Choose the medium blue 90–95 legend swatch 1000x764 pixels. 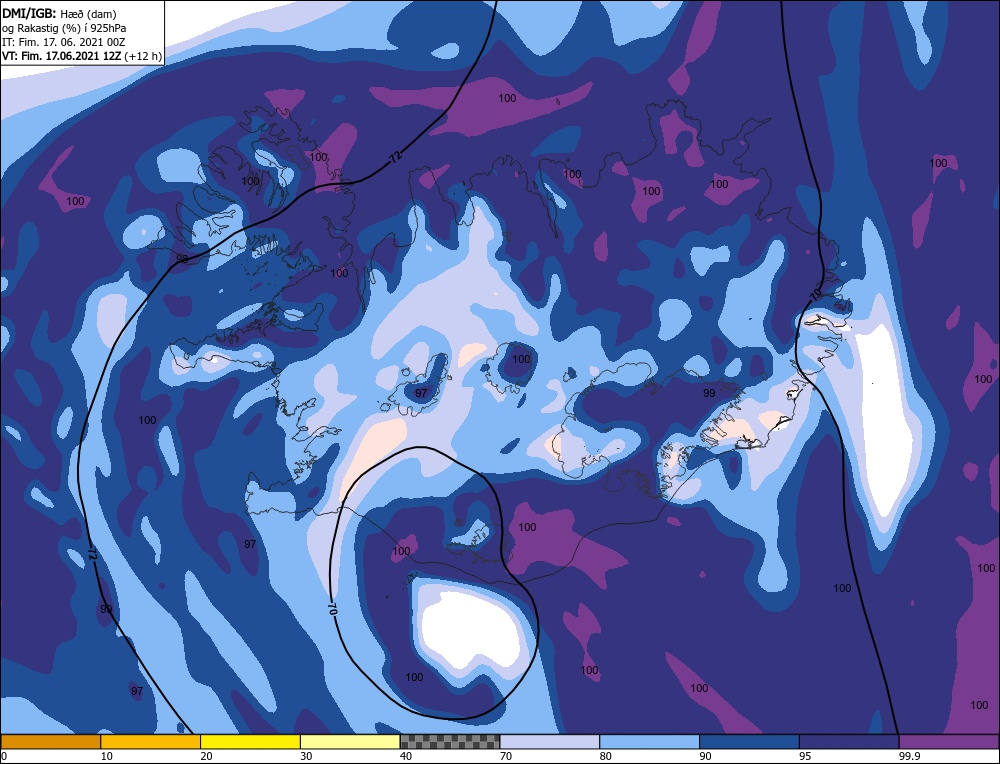[749, 742]
